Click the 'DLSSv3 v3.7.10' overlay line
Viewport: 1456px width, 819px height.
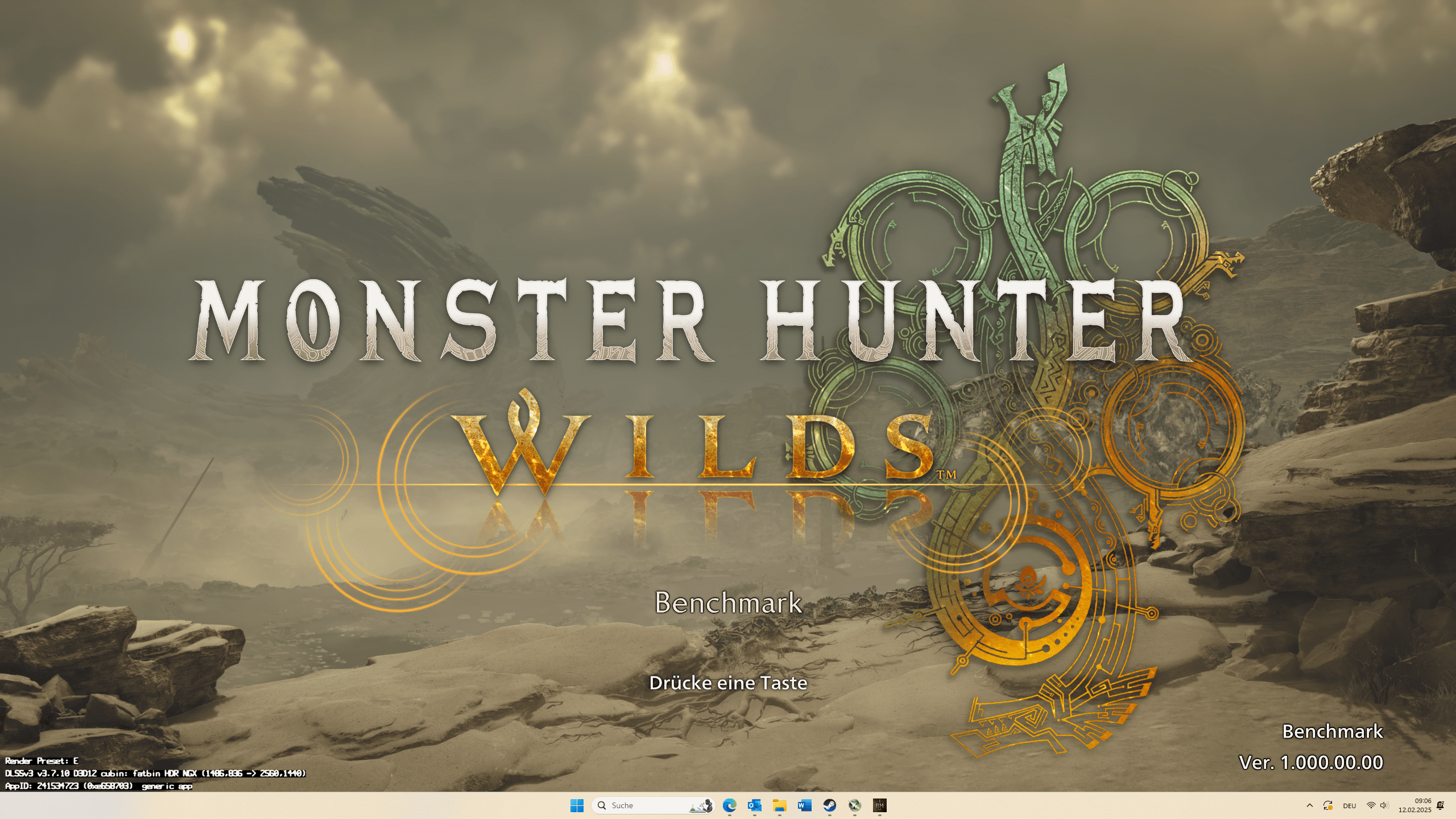coord(155,773)
